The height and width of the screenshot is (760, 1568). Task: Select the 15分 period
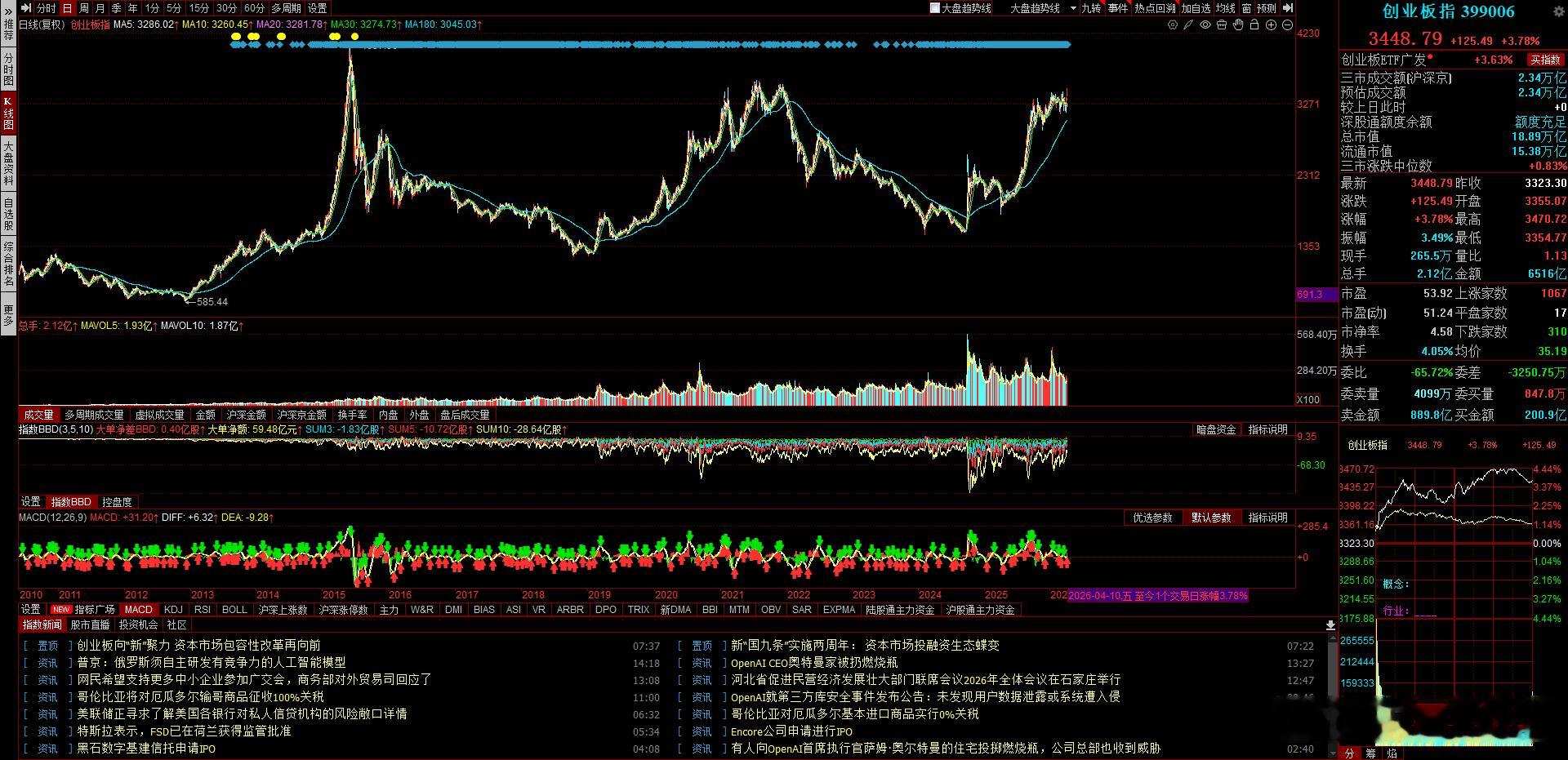(199, 8)
